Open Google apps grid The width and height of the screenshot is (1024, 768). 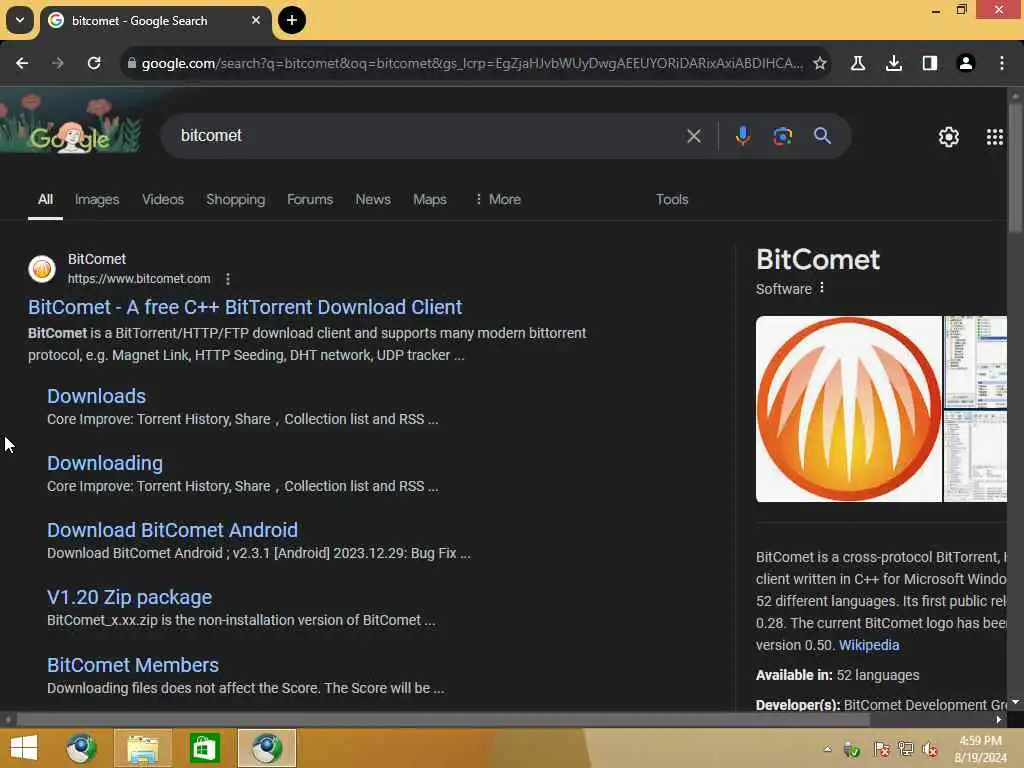click(994, 136)
